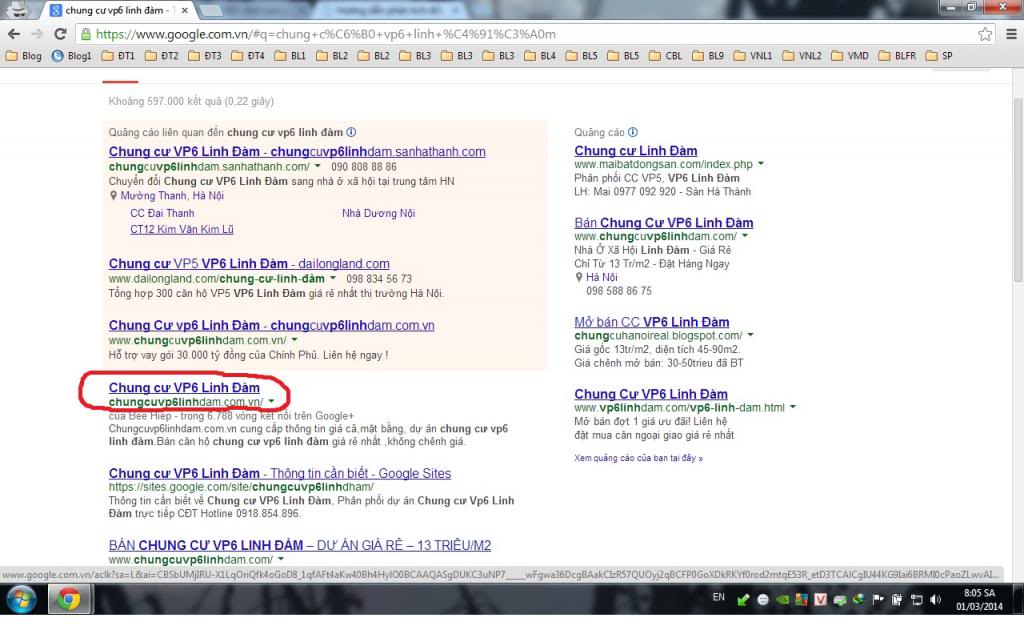The image size is (1024, 625).
Task: Open the BLFR bookmark folder
Action: click(x=897, y=56)
